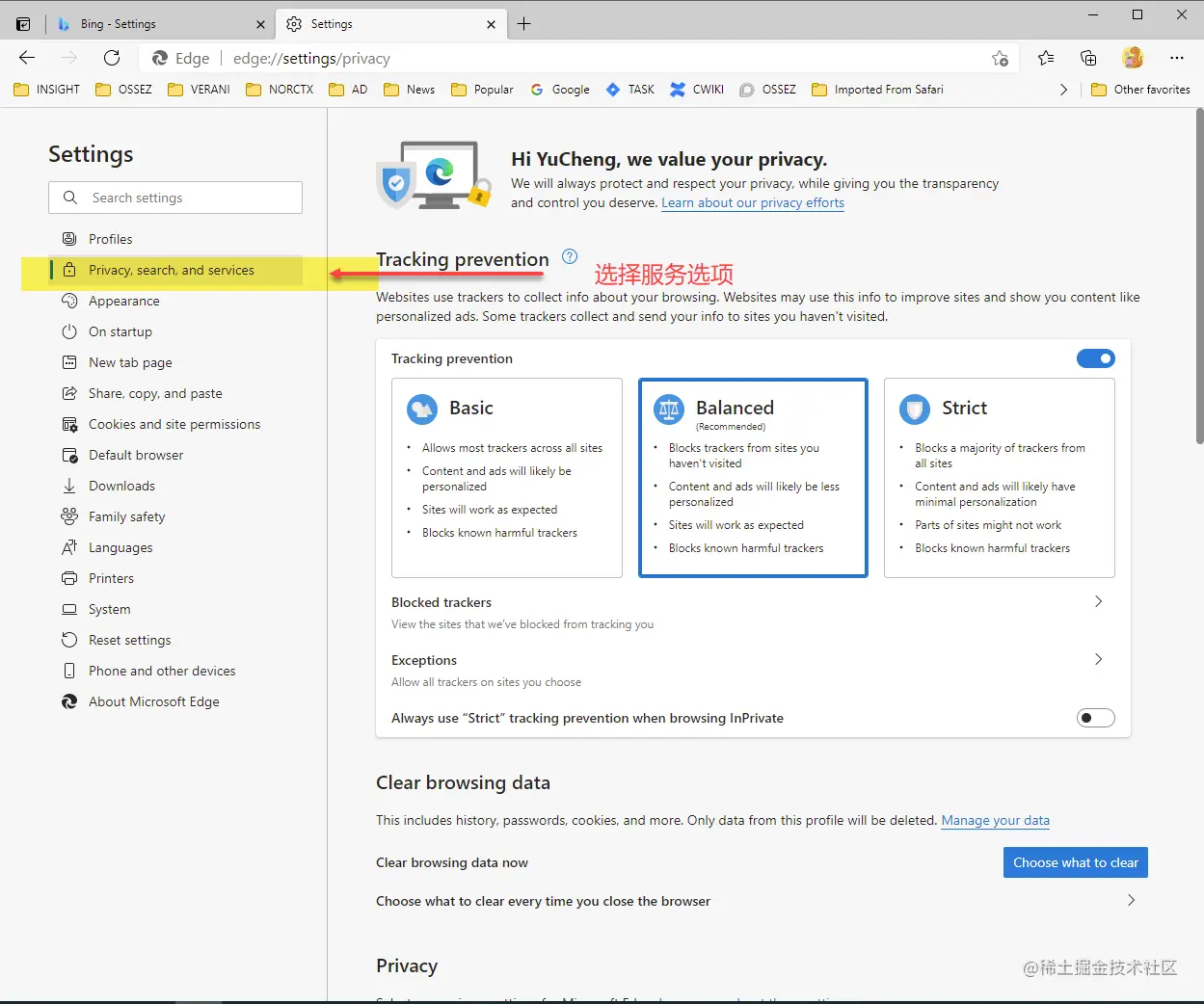Screen dimensions: 1204x1004
Task: Open the CWIKI bookmark
Action: (697, 90)
